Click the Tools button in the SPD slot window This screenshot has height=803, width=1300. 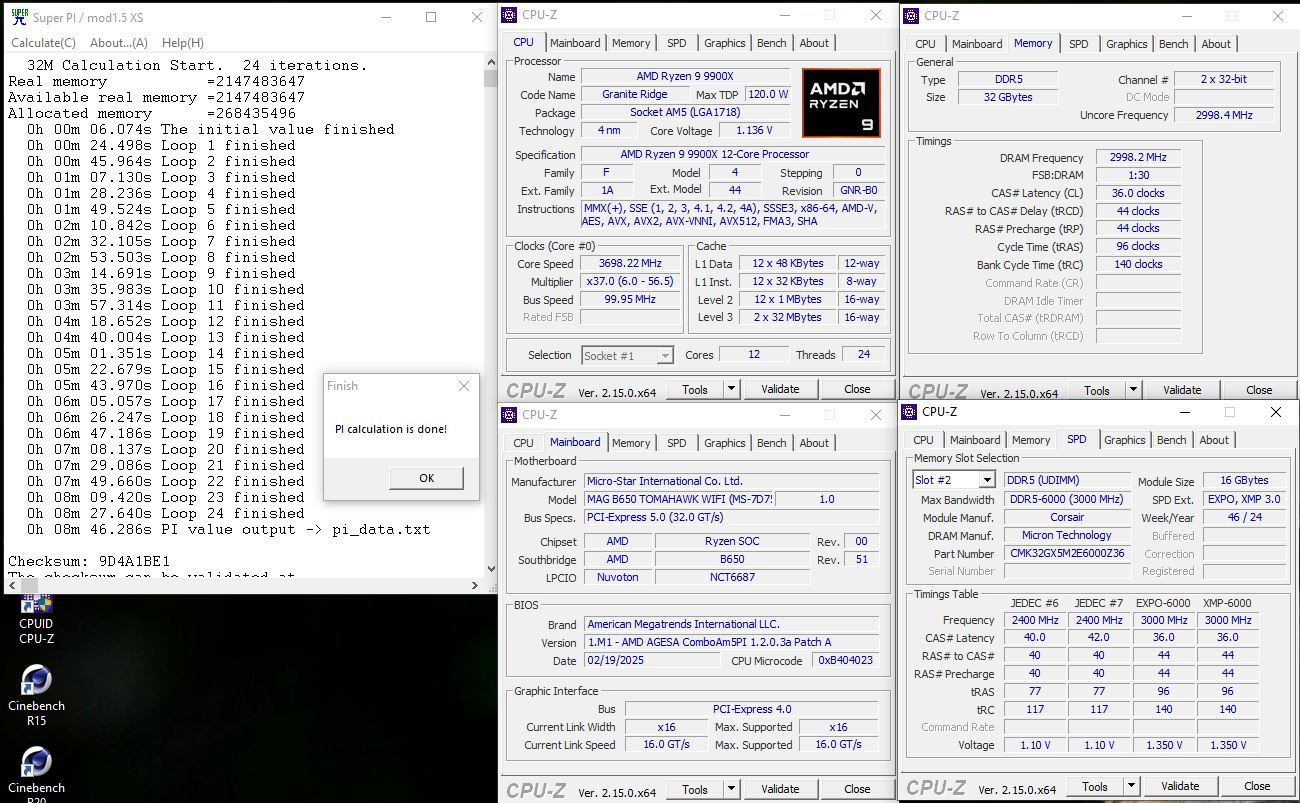pyautogui.click(x=1095, y=787)
